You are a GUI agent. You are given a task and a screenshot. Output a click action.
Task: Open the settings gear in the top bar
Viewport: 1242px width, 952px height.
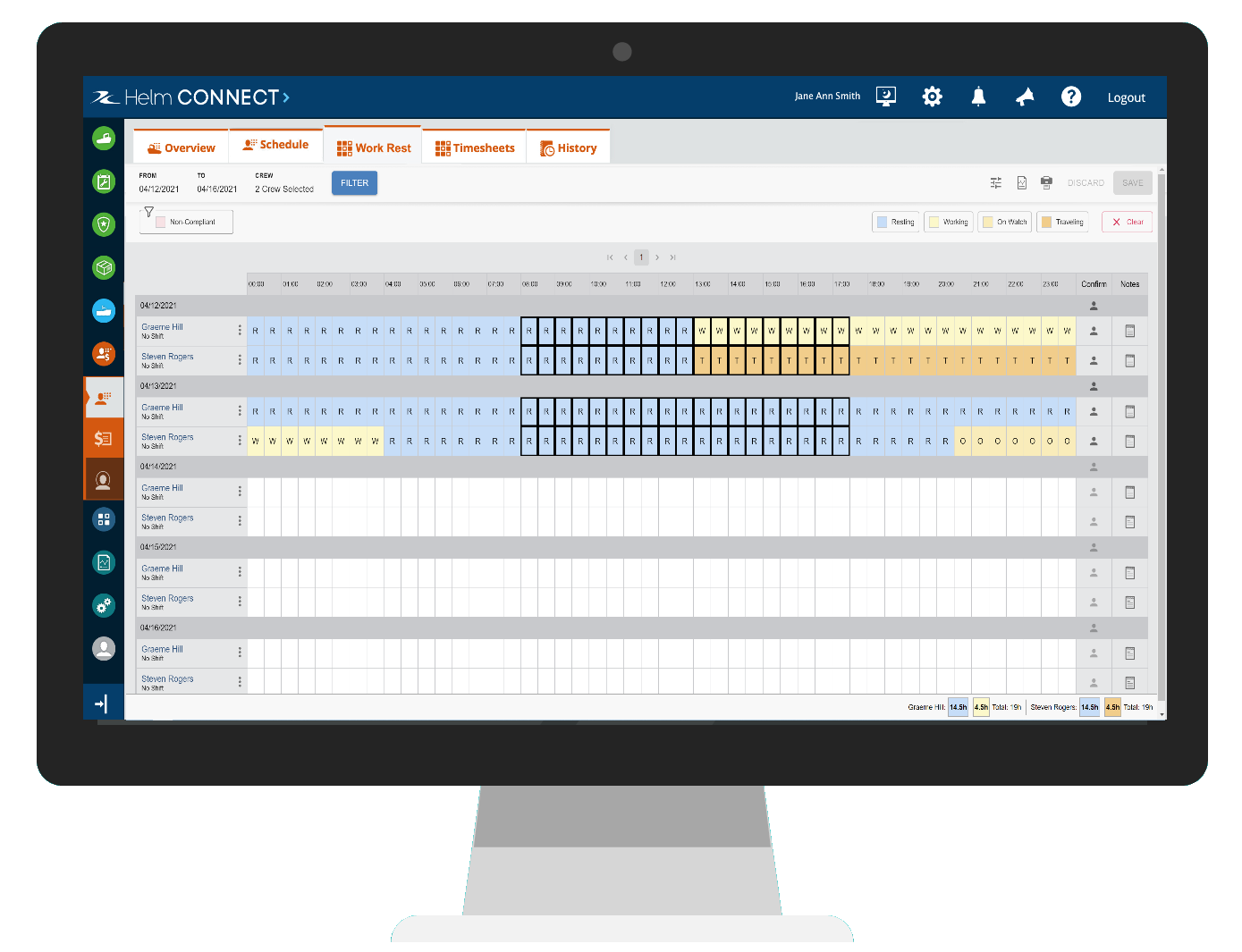[x=932, y=96]
